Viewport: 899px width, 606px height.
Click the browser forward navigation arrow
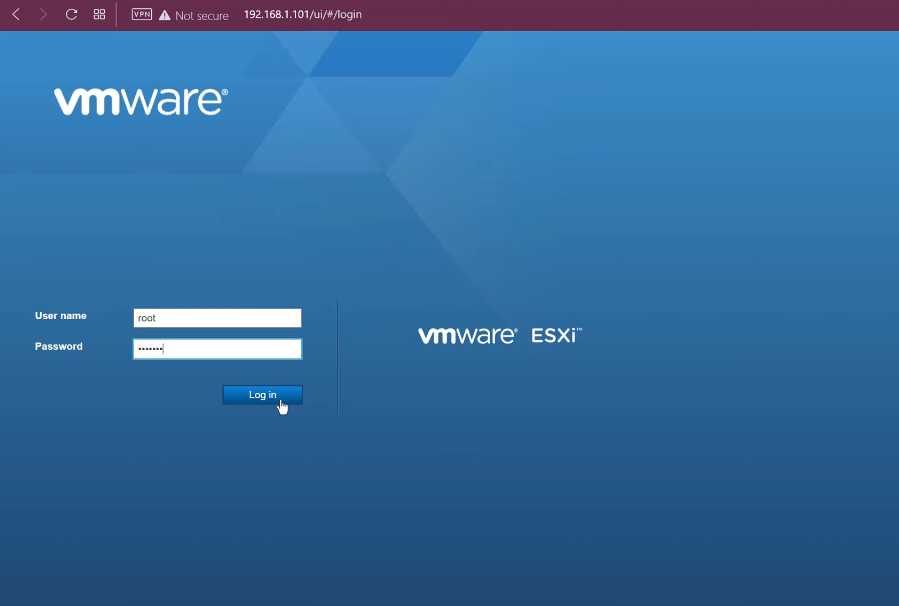coord(42,14)
